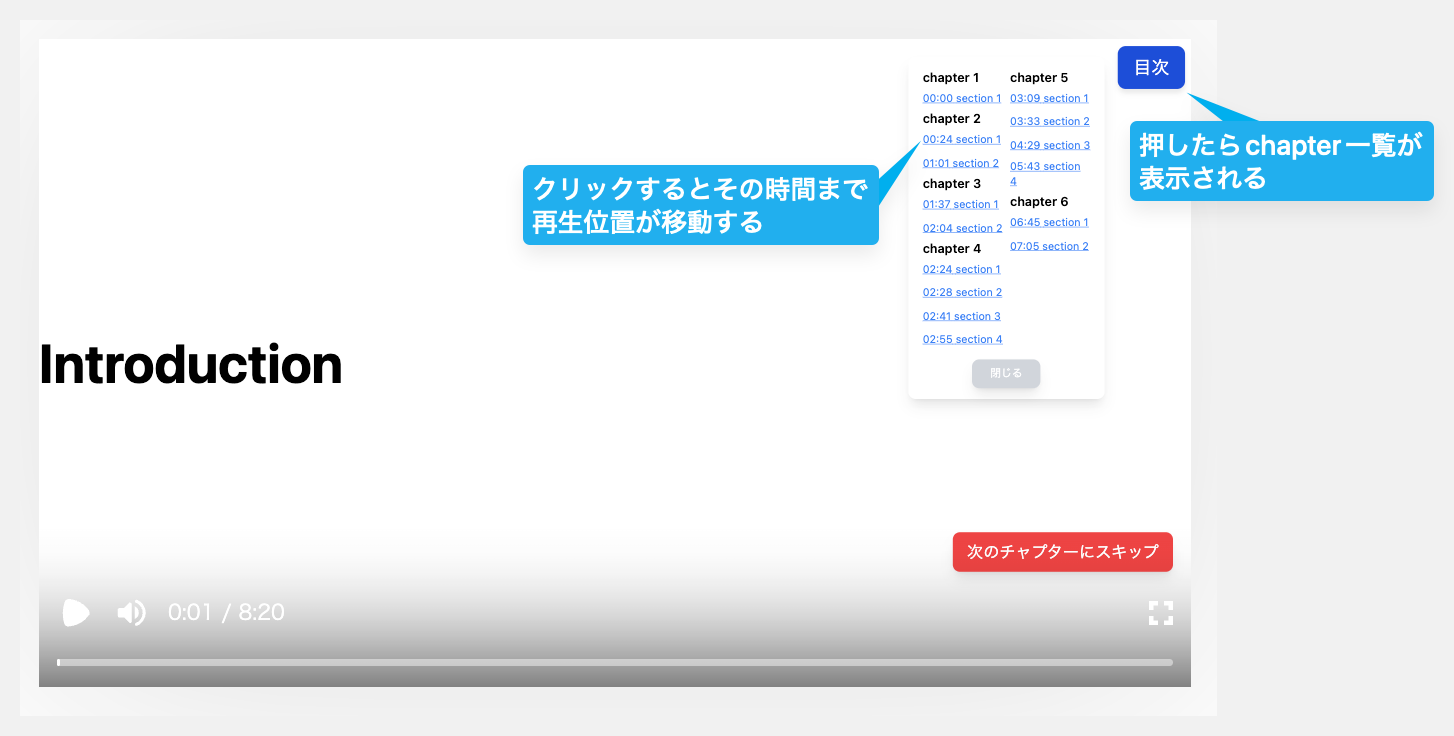Click the chapter 5 heading

1039,77
